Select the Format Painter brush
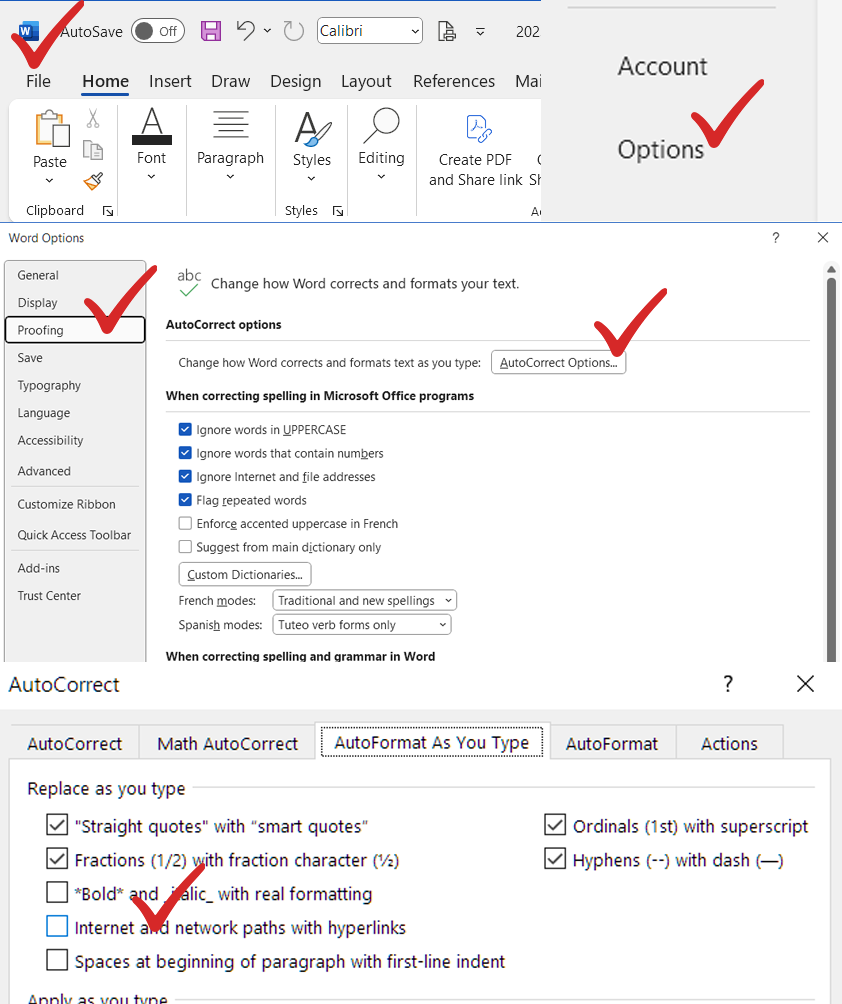The width and height of the screenshot is (842, 1004). coord(93,181)
